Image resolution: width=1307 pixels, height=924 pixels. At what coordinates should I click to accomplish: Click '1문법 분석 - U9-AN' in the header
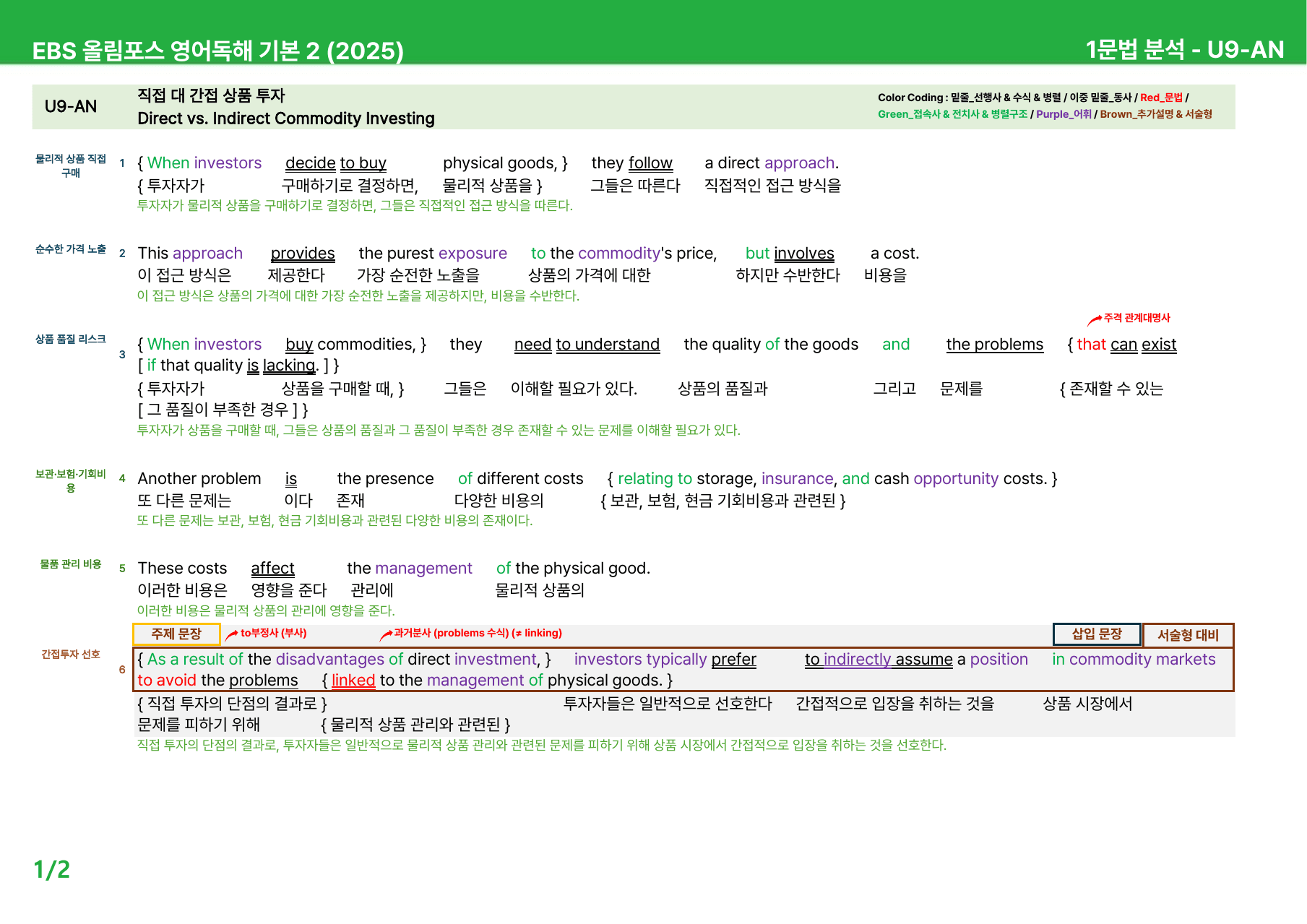(x=1185, y=49)
